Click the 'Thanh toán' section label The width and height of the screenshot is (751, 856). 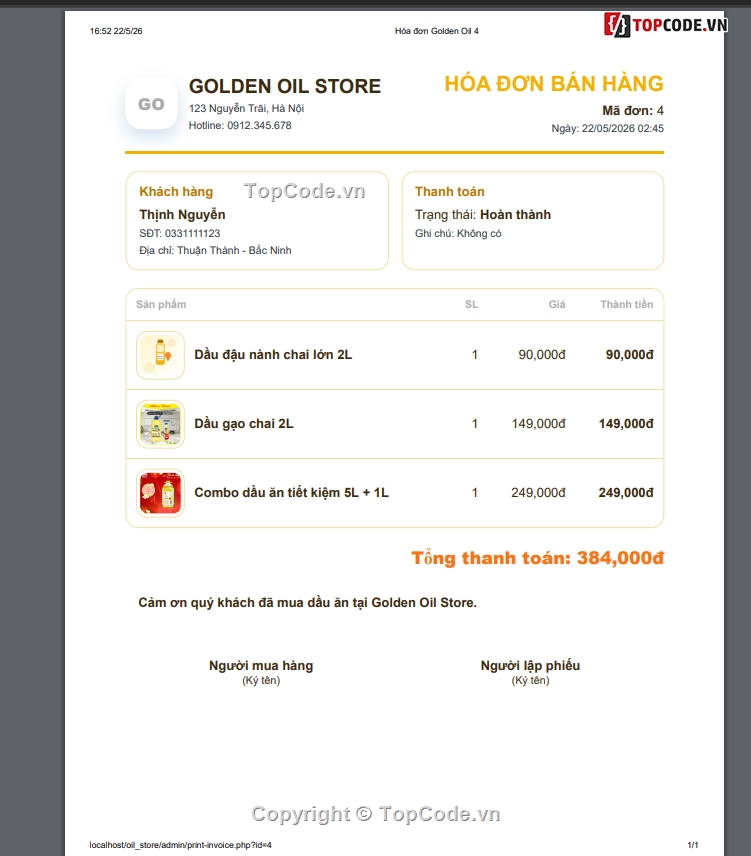click(449, 192)
